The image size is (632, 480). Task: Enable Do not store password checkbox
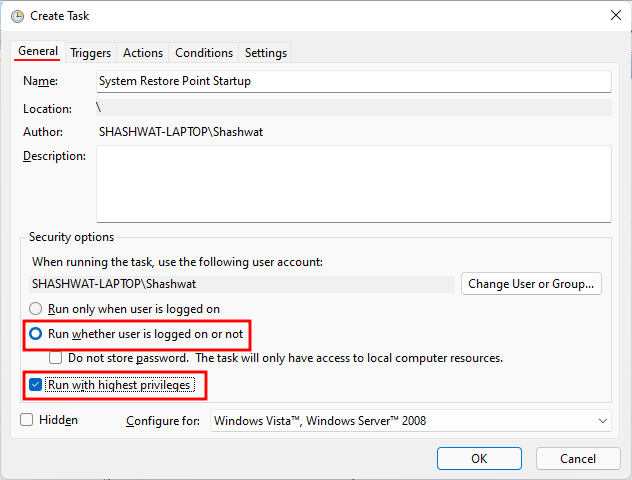coord(57,358)
